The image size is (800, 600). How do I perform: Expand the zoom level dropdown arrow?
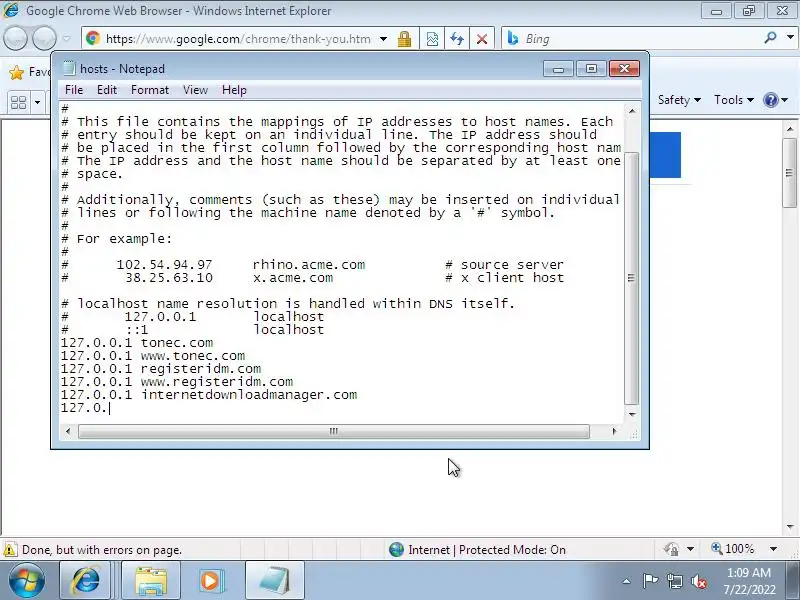coord(773,549)
